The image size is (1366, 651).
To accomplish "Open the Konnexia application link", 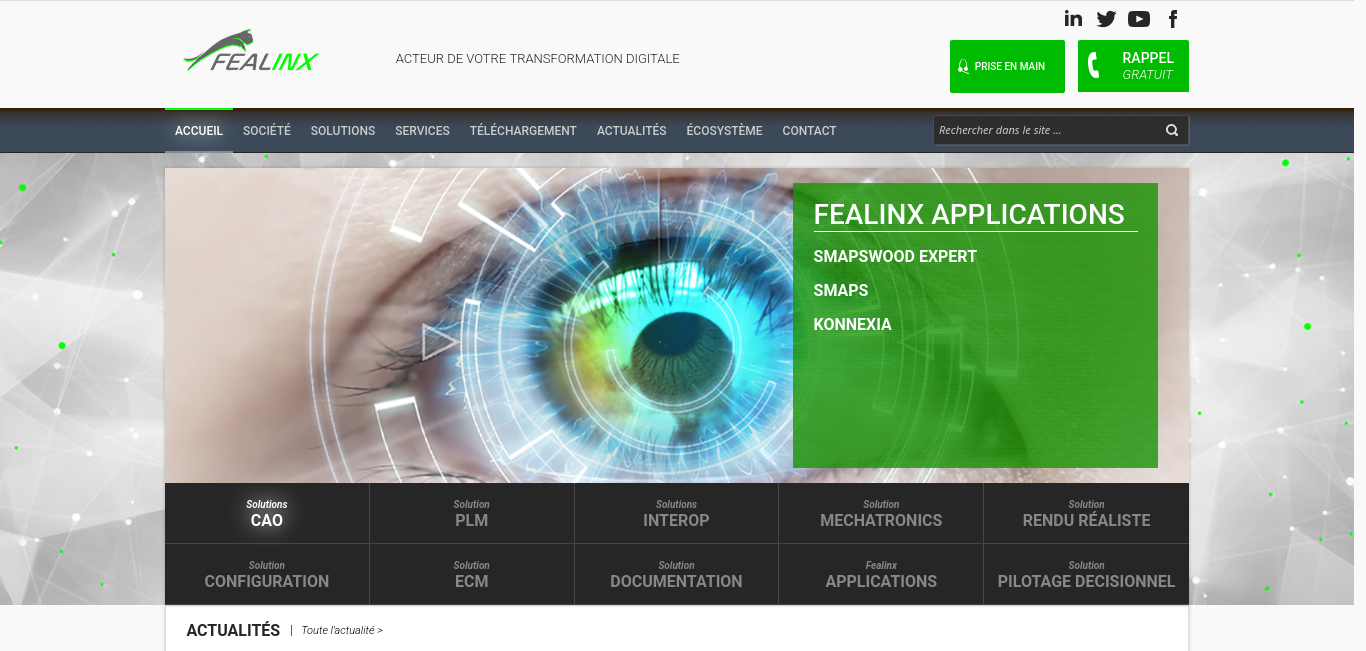I will (852, 324).
